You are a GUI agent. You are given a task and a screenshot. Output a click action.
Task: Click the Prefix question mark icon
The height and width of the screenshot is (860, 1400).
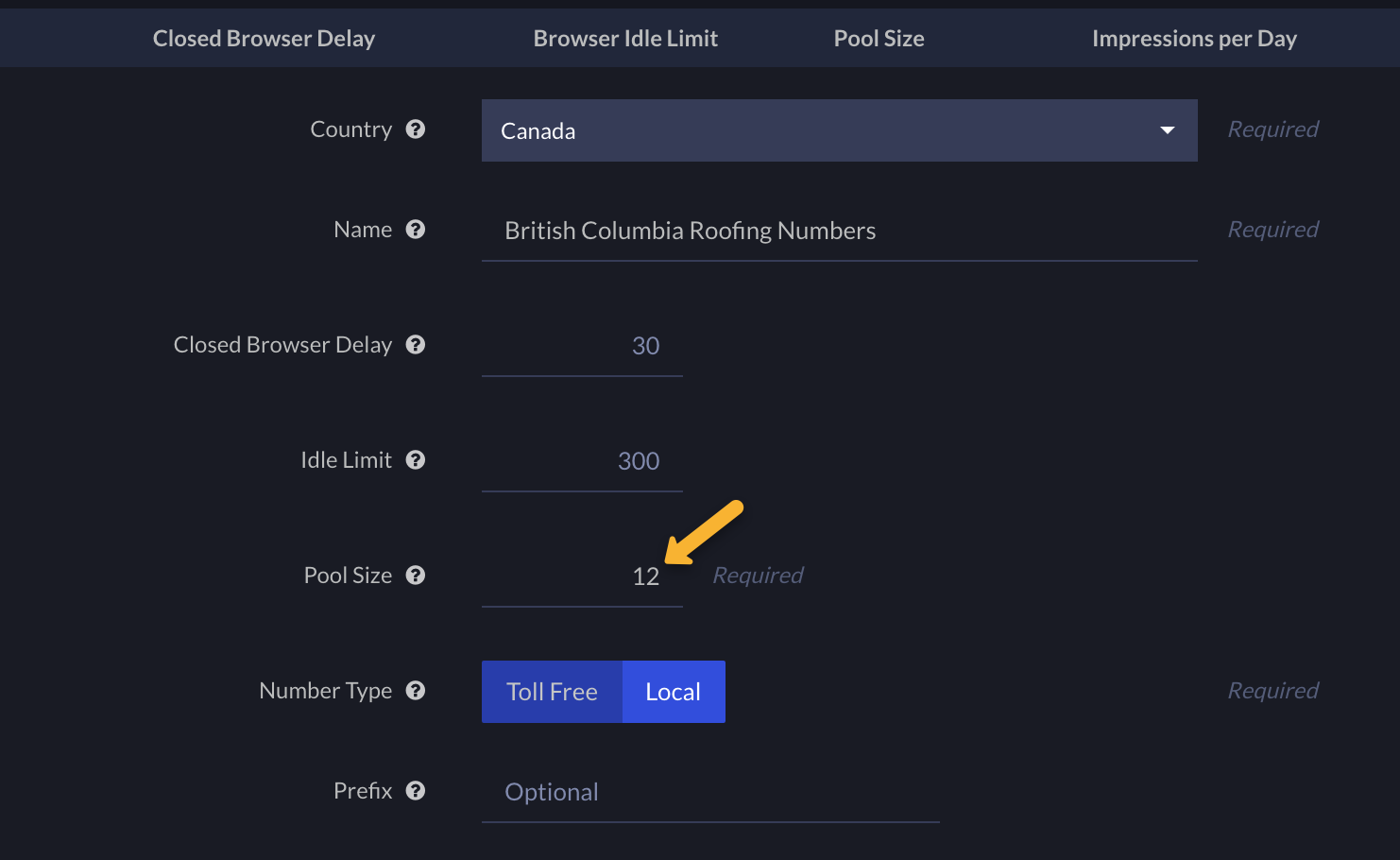[x=416, y=791]
